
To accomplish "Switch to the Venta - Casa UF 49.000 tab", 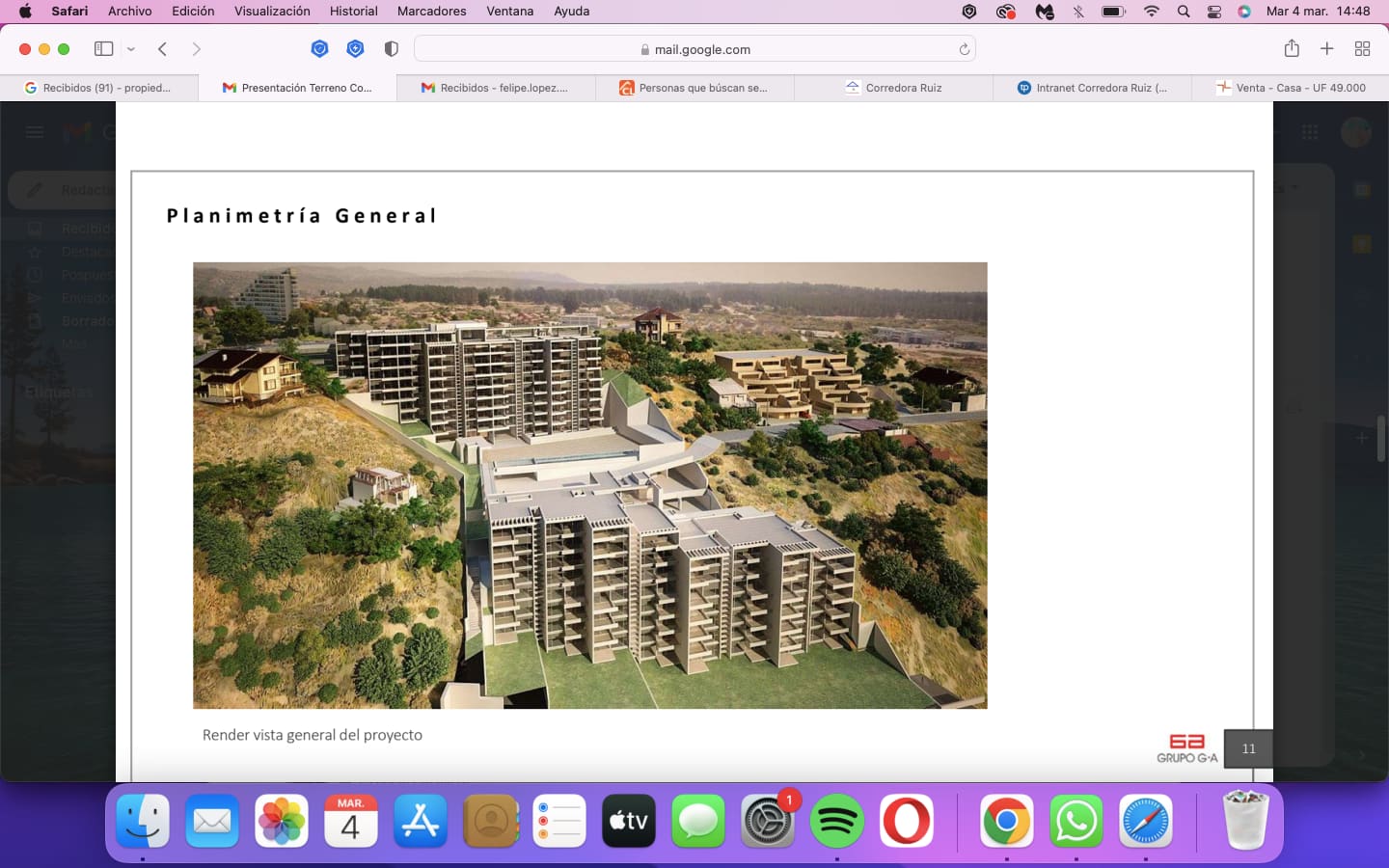I will [1291, 88].
